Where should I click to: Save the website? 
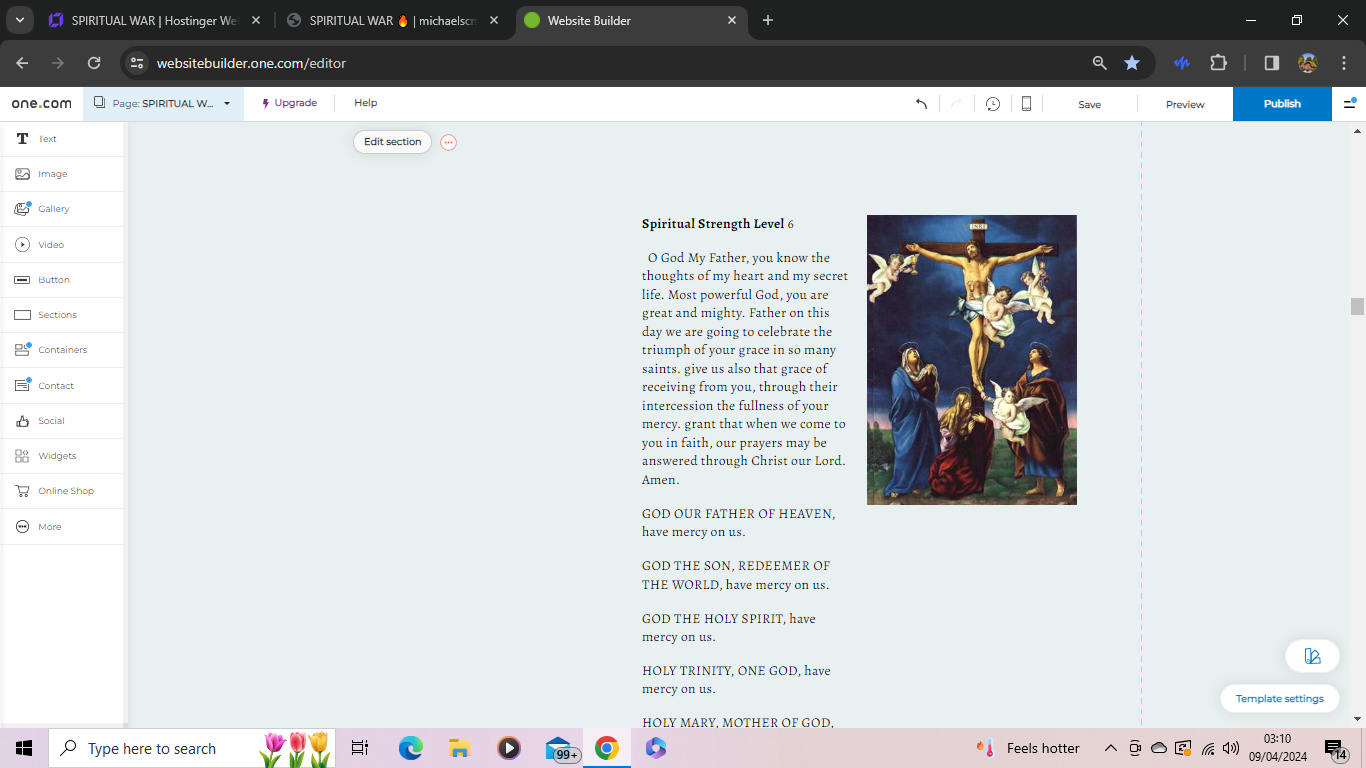pyautogui.click(x=1089, y=104)
